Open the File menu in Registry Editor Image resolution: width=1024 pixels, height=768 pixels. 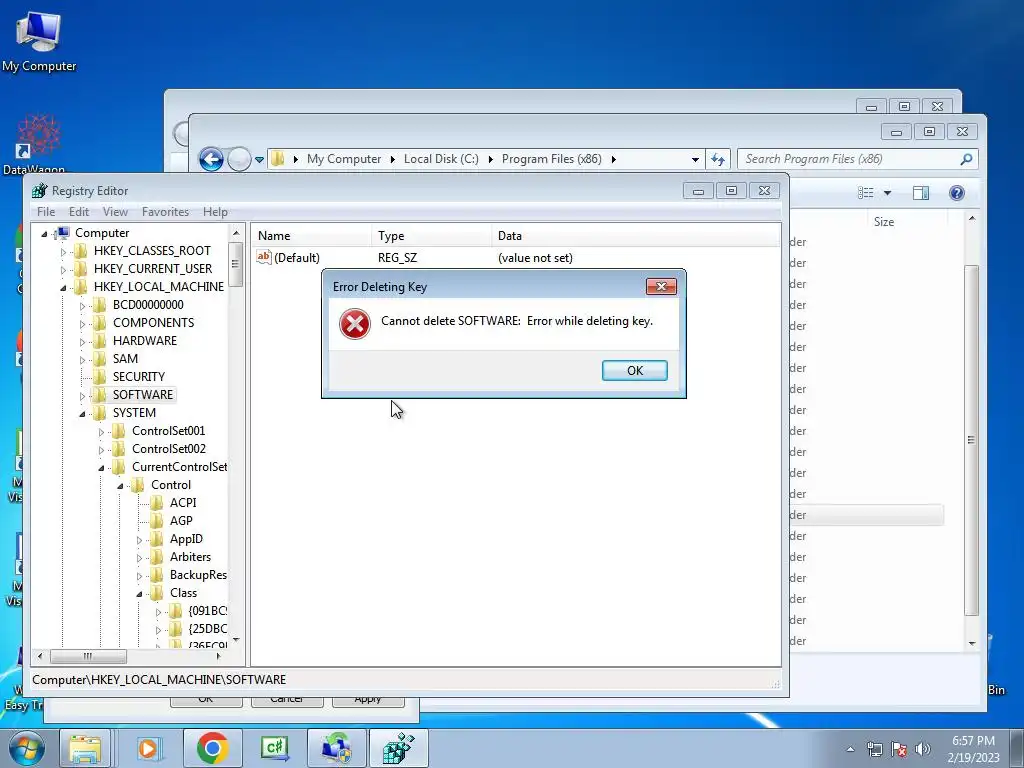pos(46,212)
